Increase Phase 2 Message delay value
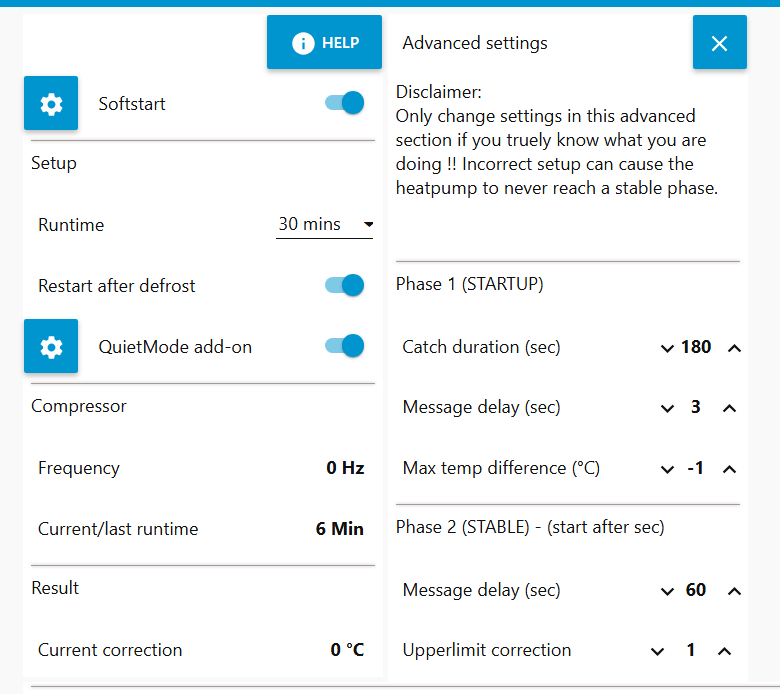This screenshot has height=694, width=780. [x=734, y=591]
